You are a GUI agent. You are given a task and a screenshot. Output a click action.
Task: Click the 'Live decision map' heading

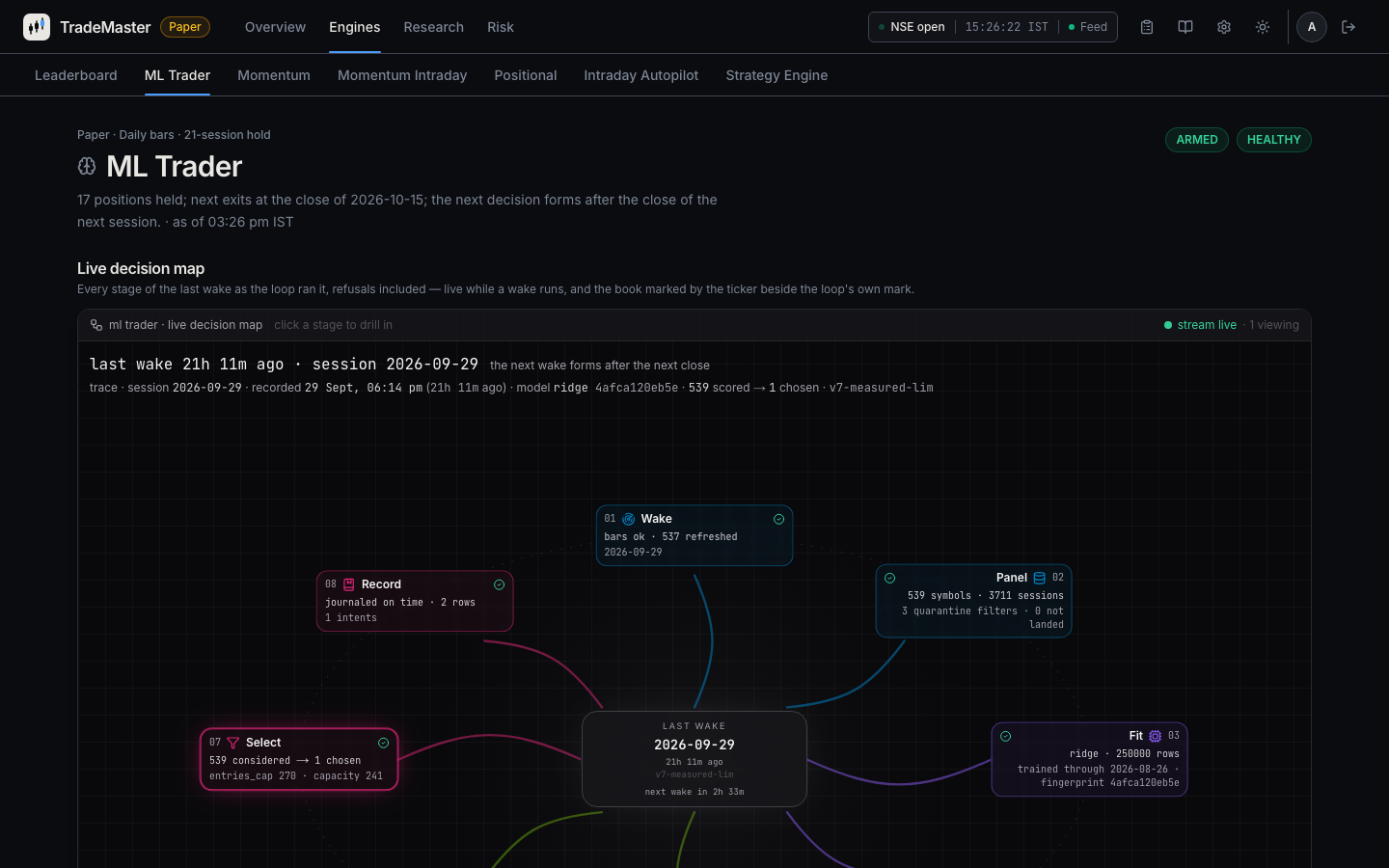[141, 268]
